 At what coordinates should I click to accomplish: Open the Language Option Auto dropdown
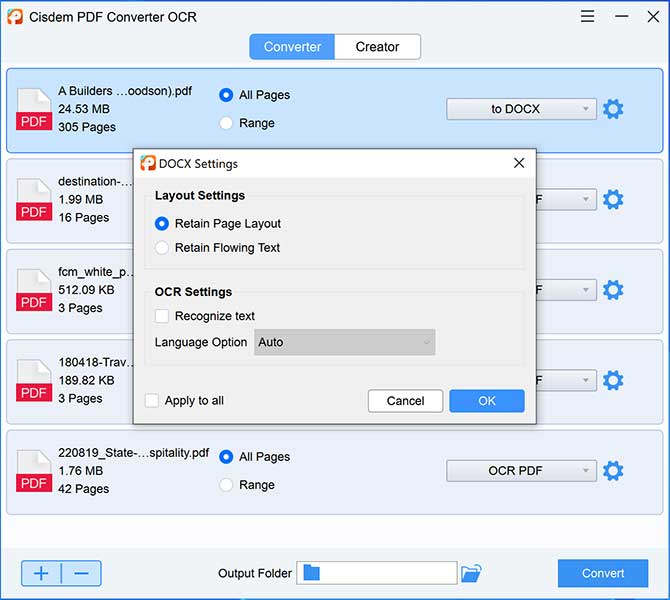pyautogui.click(x=344, y=342)
